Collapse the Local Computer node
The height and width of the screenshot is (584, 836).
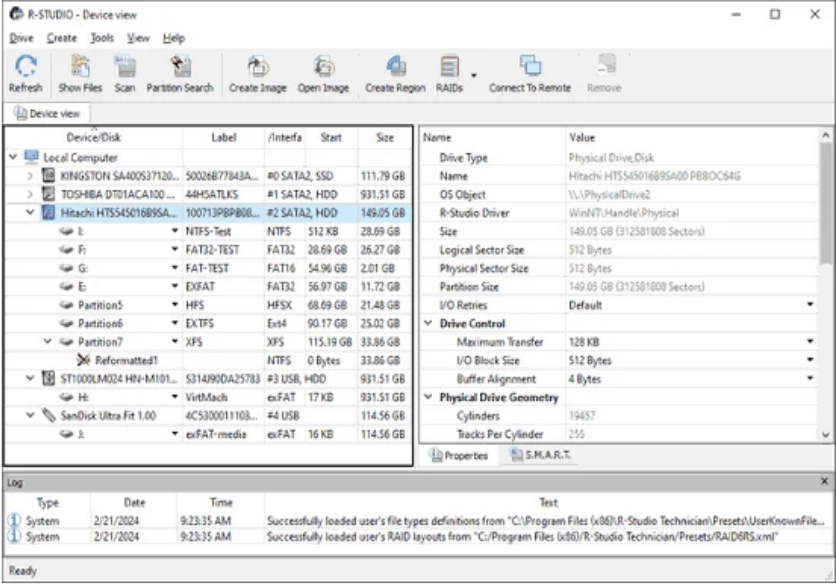13,157
